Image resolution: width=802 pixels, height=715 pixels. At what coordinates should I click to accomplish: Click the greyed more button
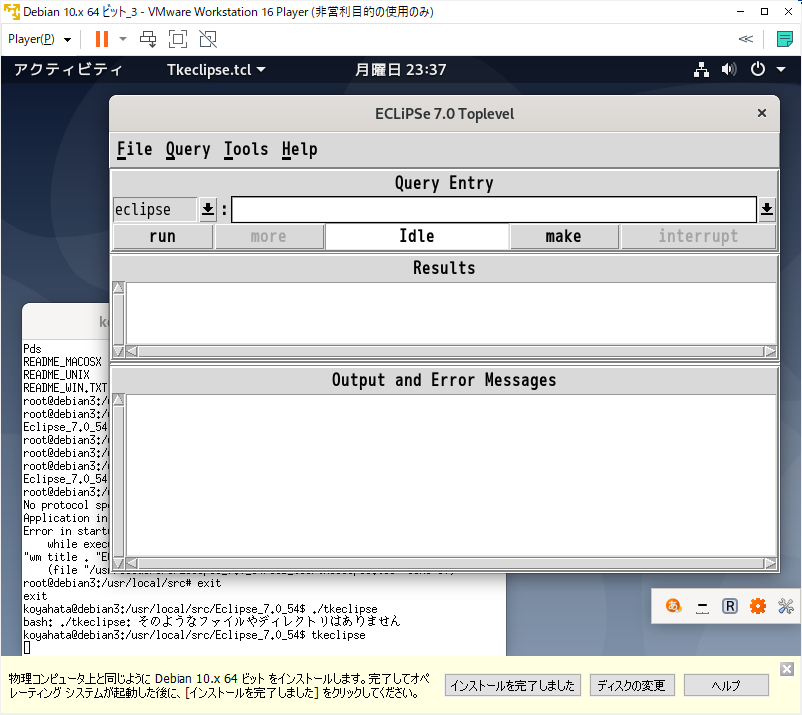(x=269, y=236)
